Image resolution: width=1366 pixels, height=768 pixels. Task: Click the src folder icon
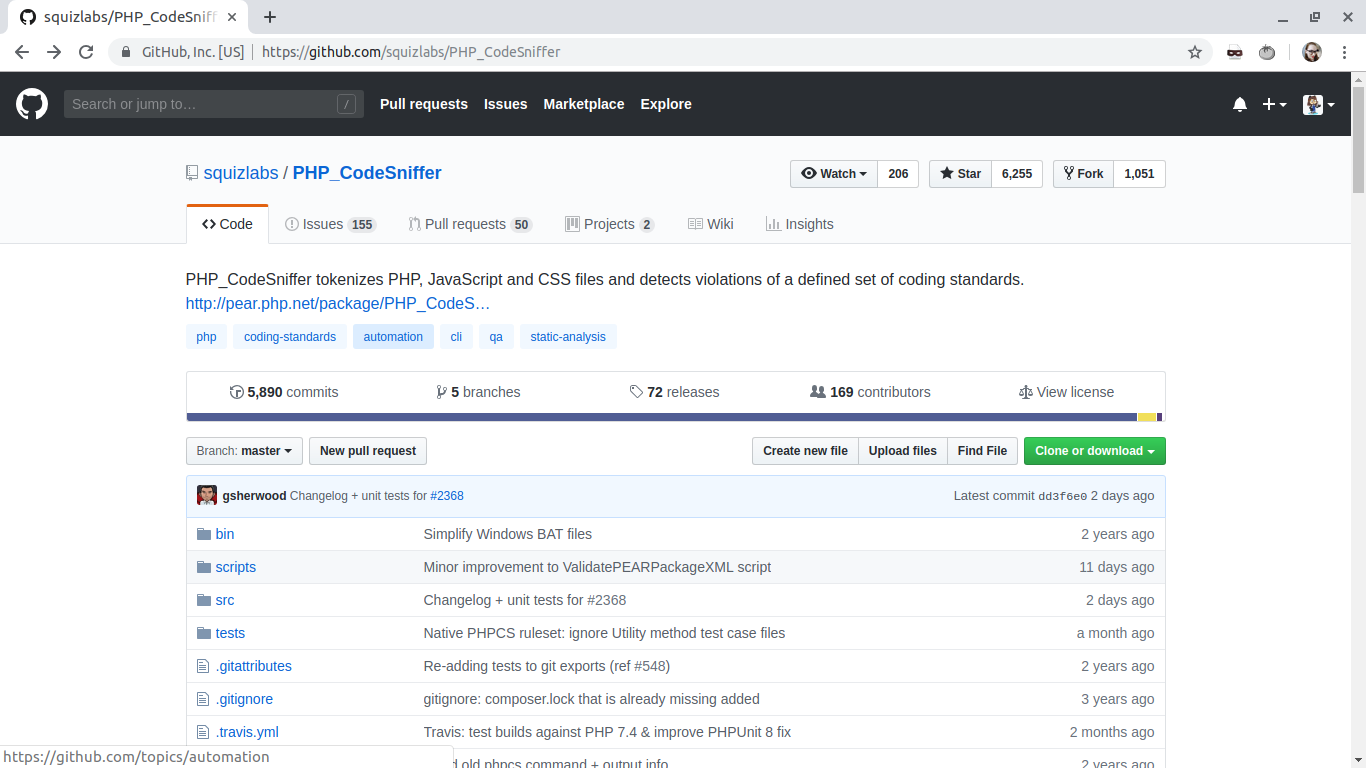tap(204, 600)
